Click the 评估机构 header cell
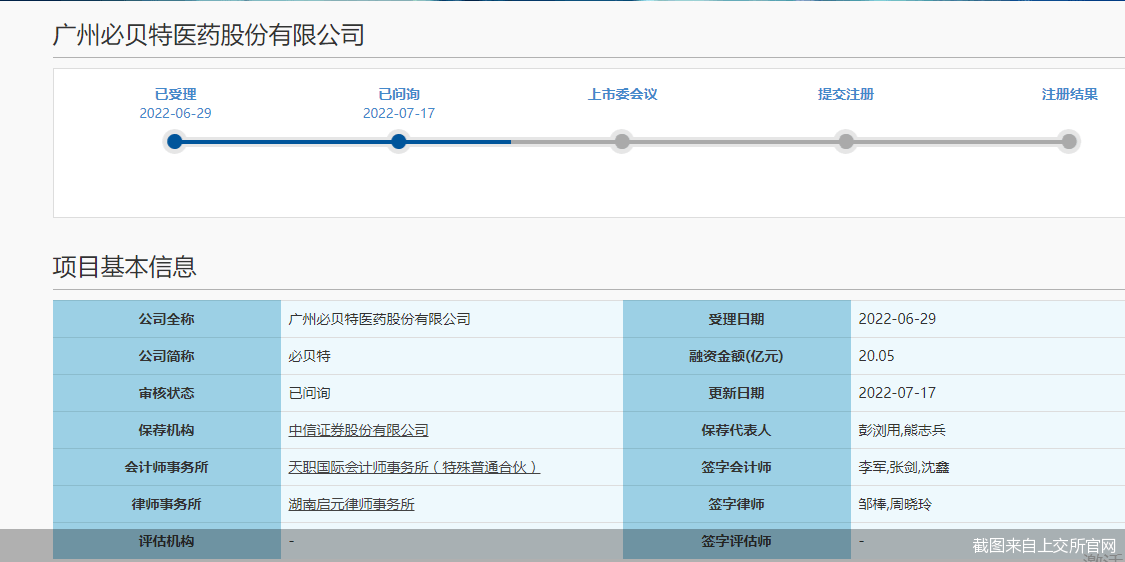1125x562 pixels. click(x=166, y=541)
